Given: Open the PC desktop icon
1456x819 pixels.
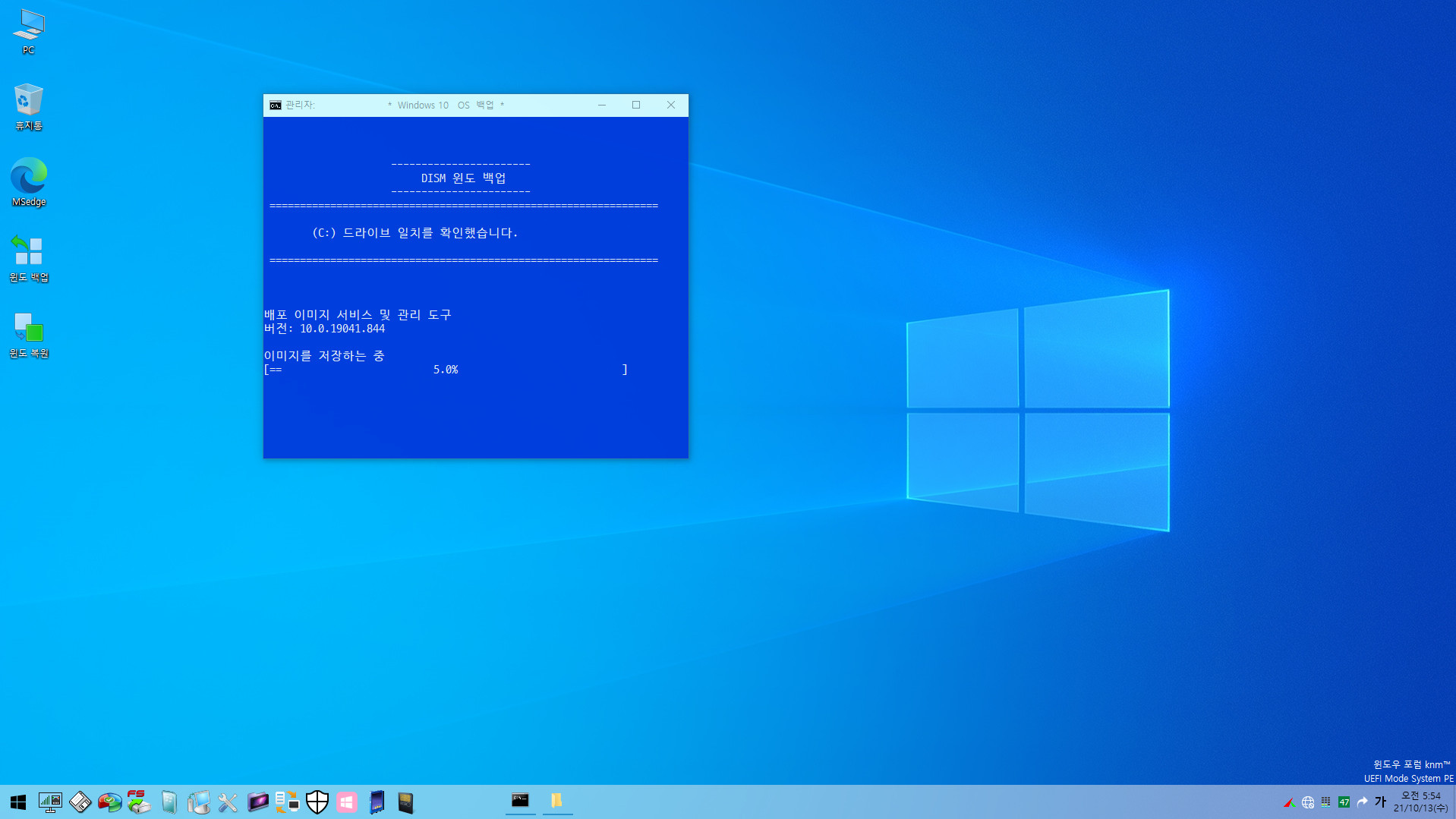Looking at the screenshot, I should click(29, 32).
